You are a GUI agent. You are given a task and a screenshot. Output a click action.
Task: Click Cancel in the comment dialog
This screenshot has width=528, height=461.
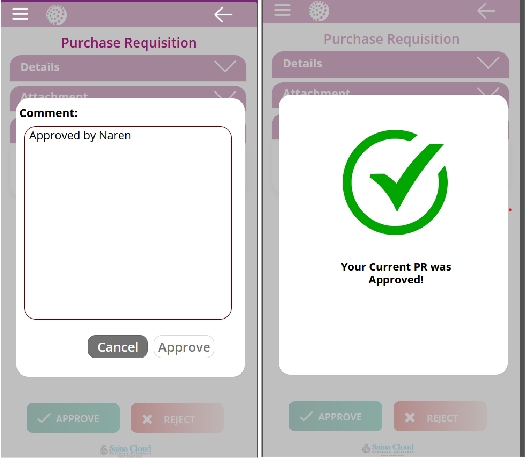[118, 347]
